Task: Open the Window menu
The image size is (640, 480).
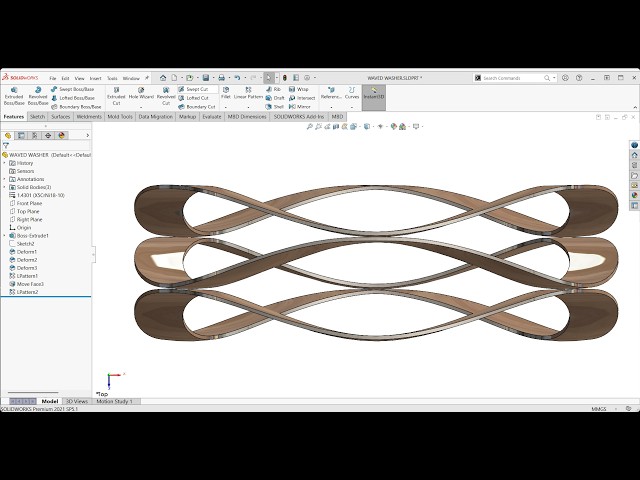Action: [131, 78]
